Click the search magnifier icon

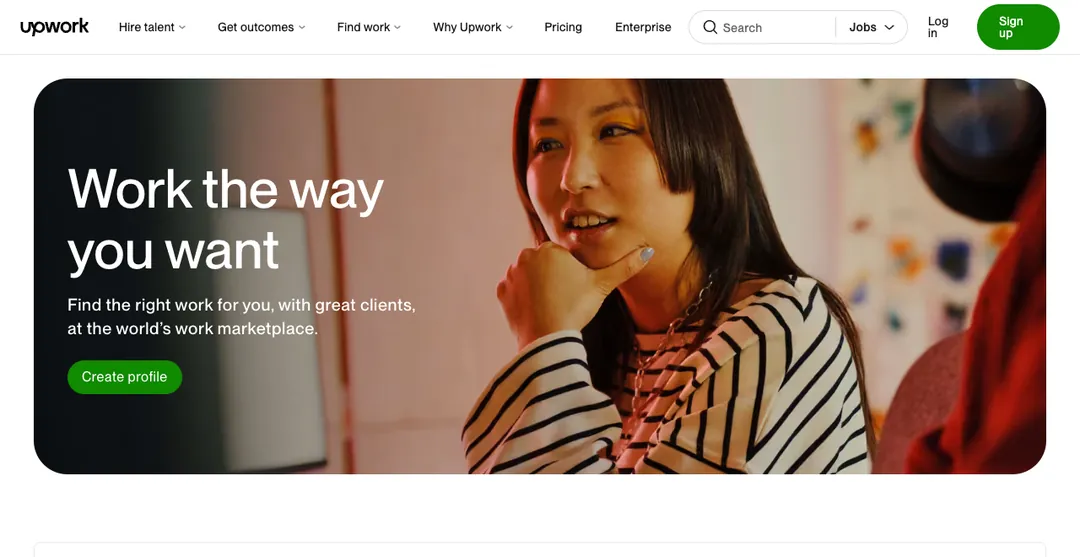[x=710, y=27]
